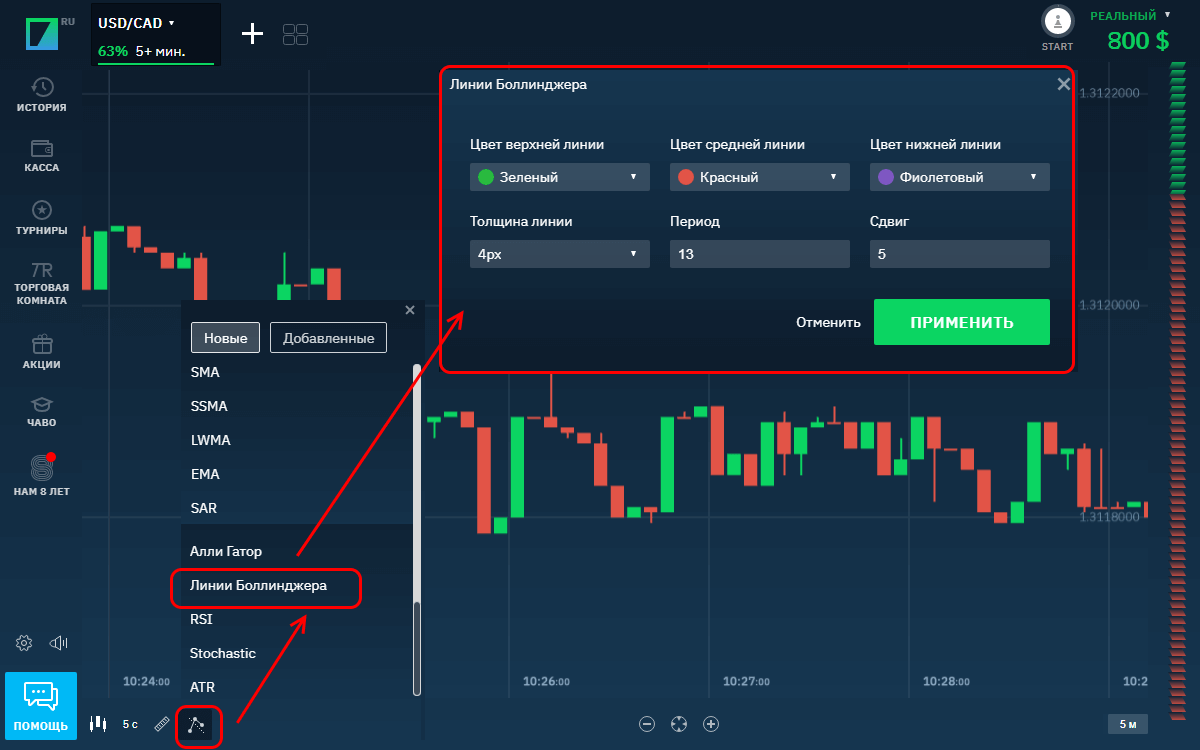Open the Акции gift icon
Screen dimensions: 1200x750
[x=42, y=345]
